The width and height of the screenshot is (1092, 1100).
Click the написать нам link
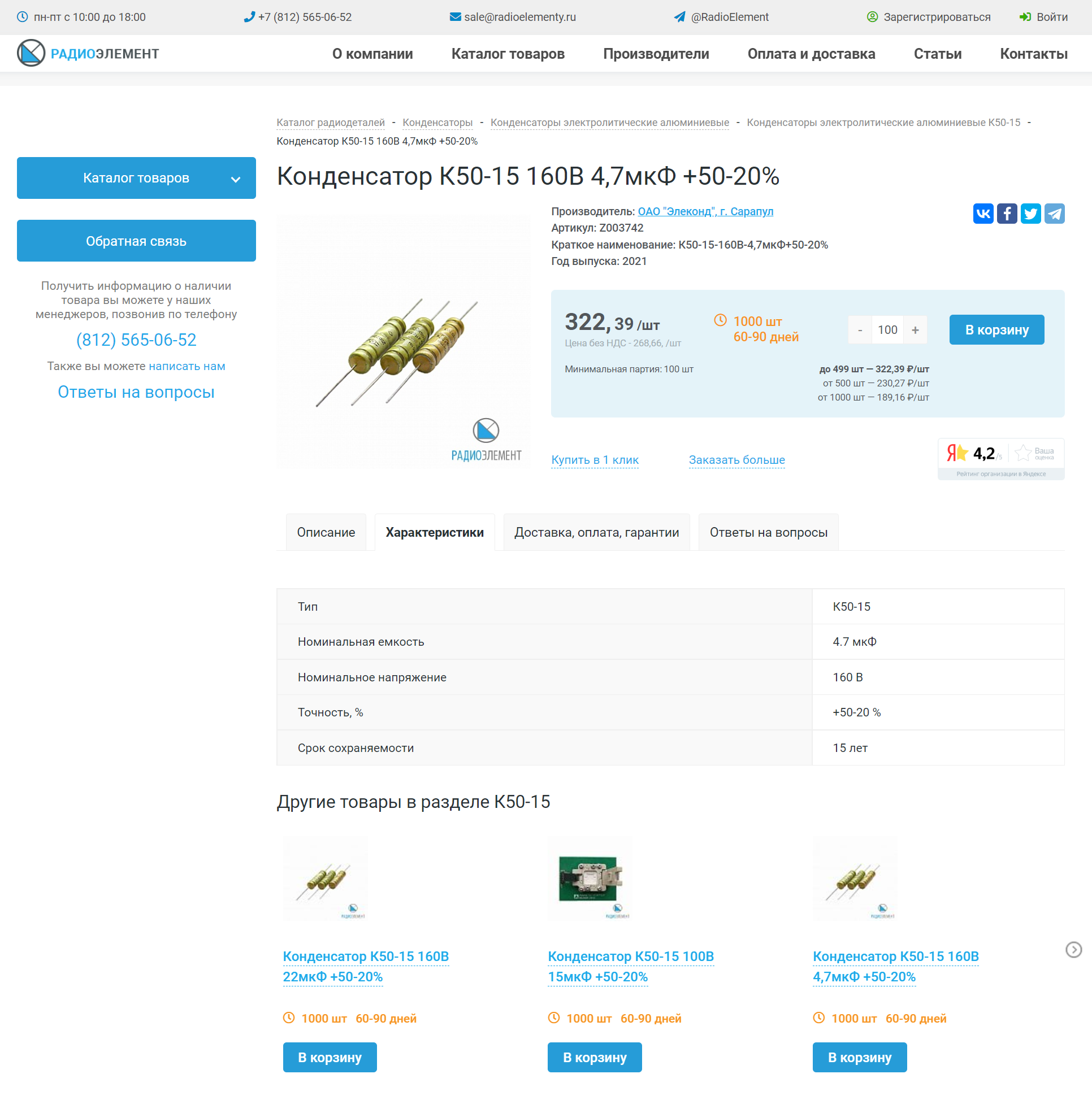click(187, 366)
